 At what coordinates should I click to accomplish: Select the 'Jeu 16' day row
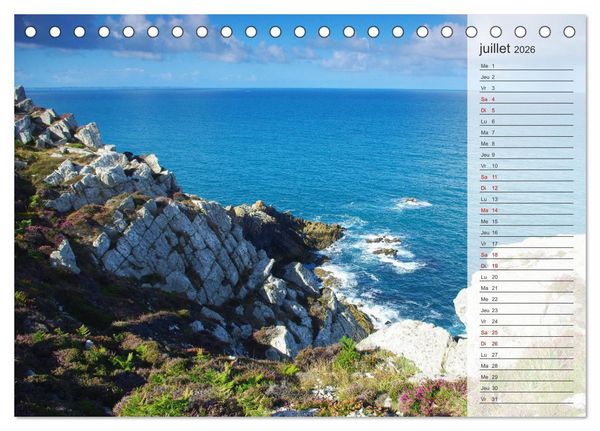(527, 232)
